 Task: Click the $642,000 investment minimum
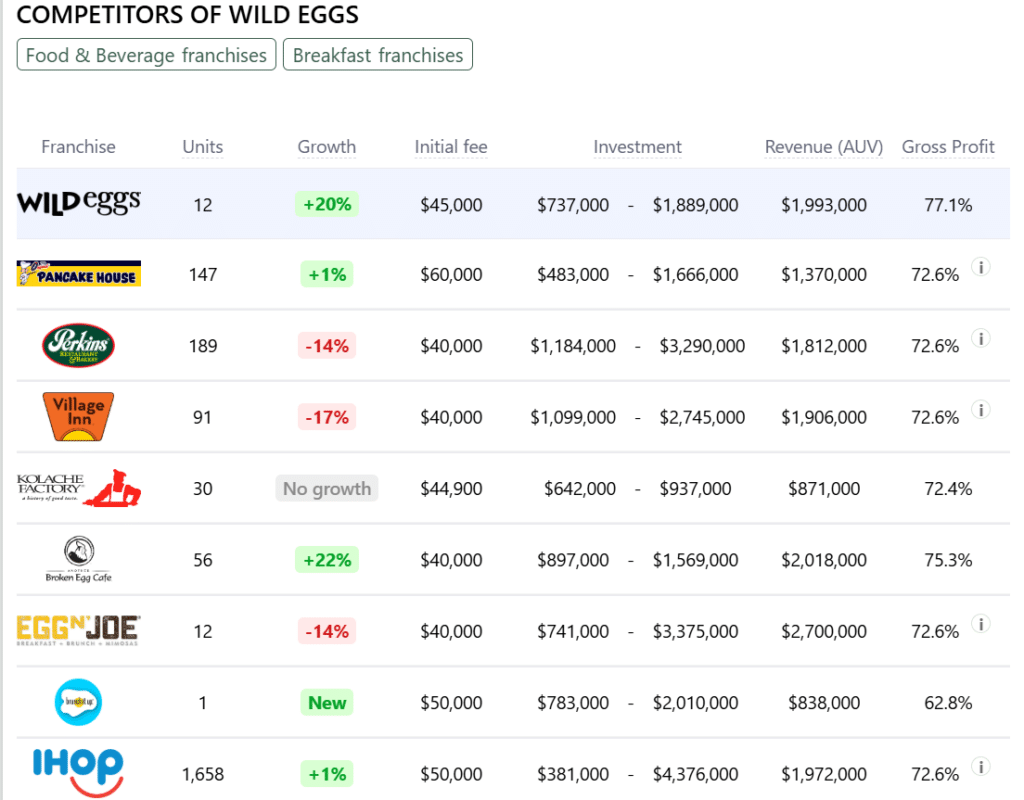click(x=580, y=488)
